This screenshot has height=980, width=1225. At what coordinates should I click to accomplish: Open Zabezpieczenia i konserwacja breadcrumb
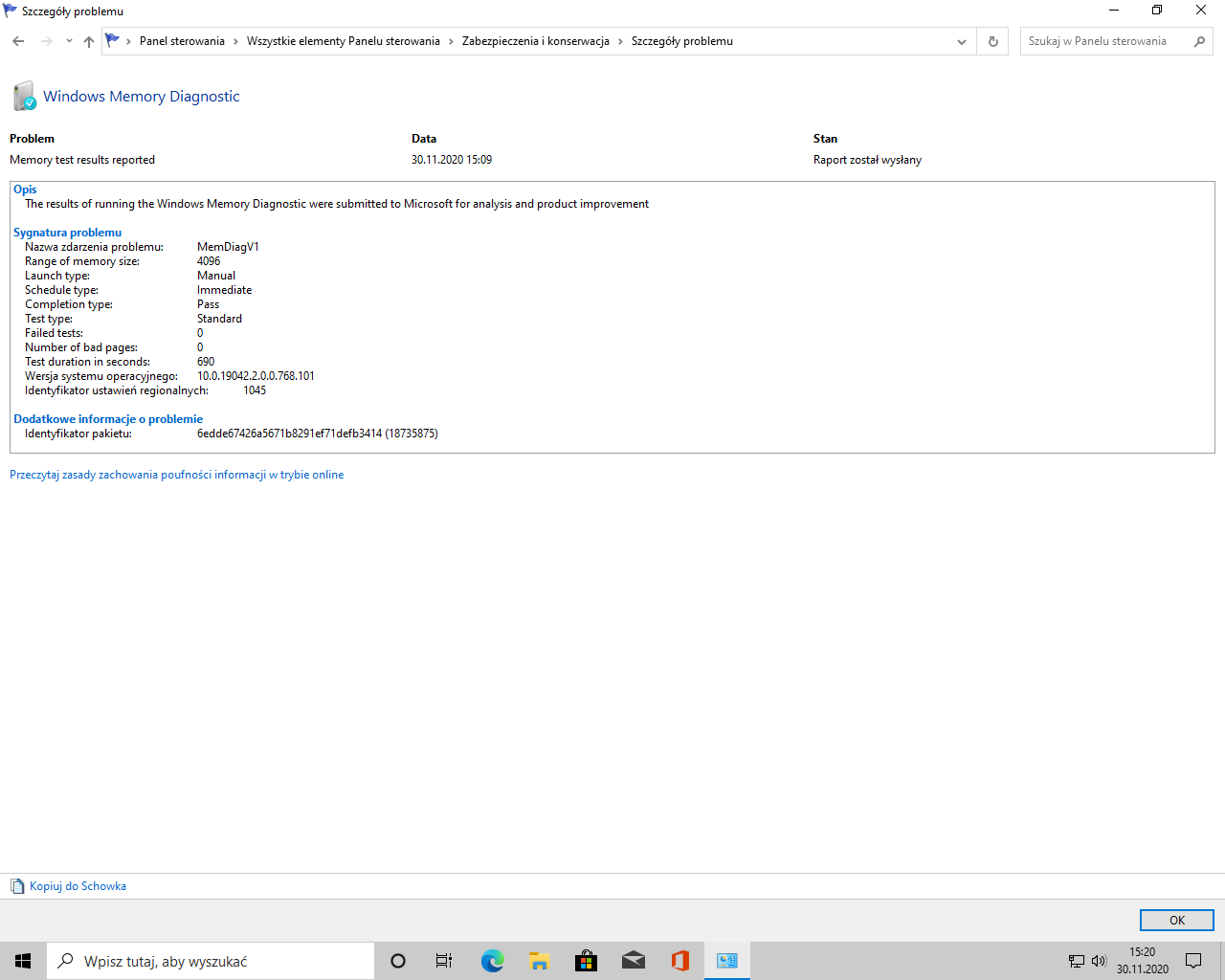click(536, 41)
